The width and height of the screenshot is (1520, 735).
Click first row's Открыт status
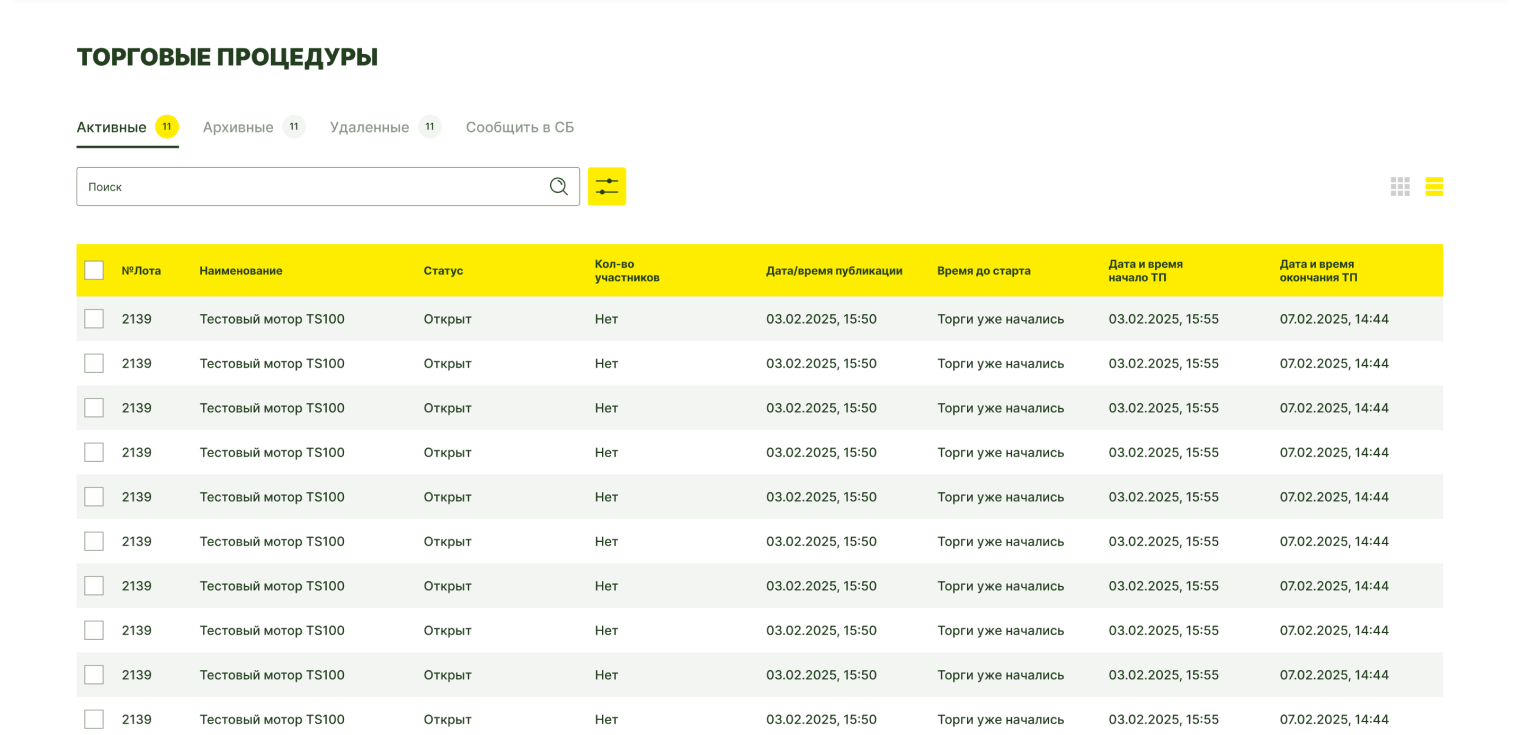[447, 319]
